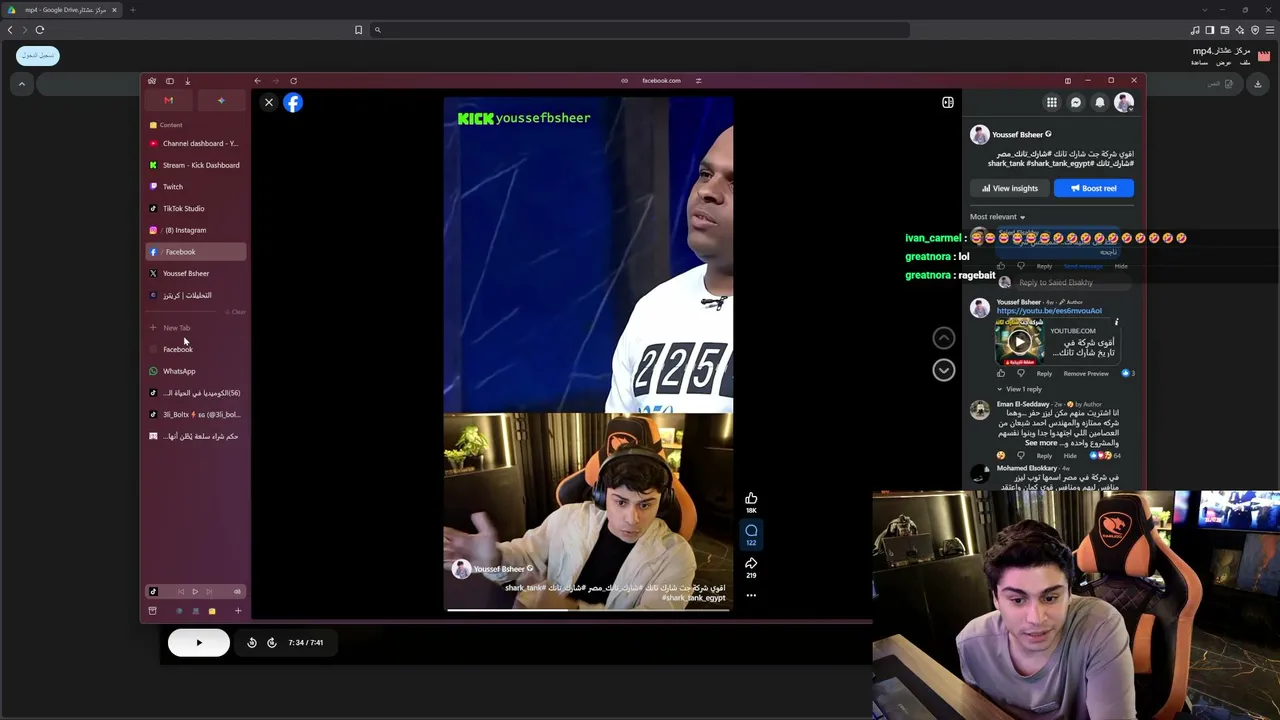Click the facebook.com address bar
Image resolution: width=1280 pixels, height=720 pixels.
tap(661, 80)
